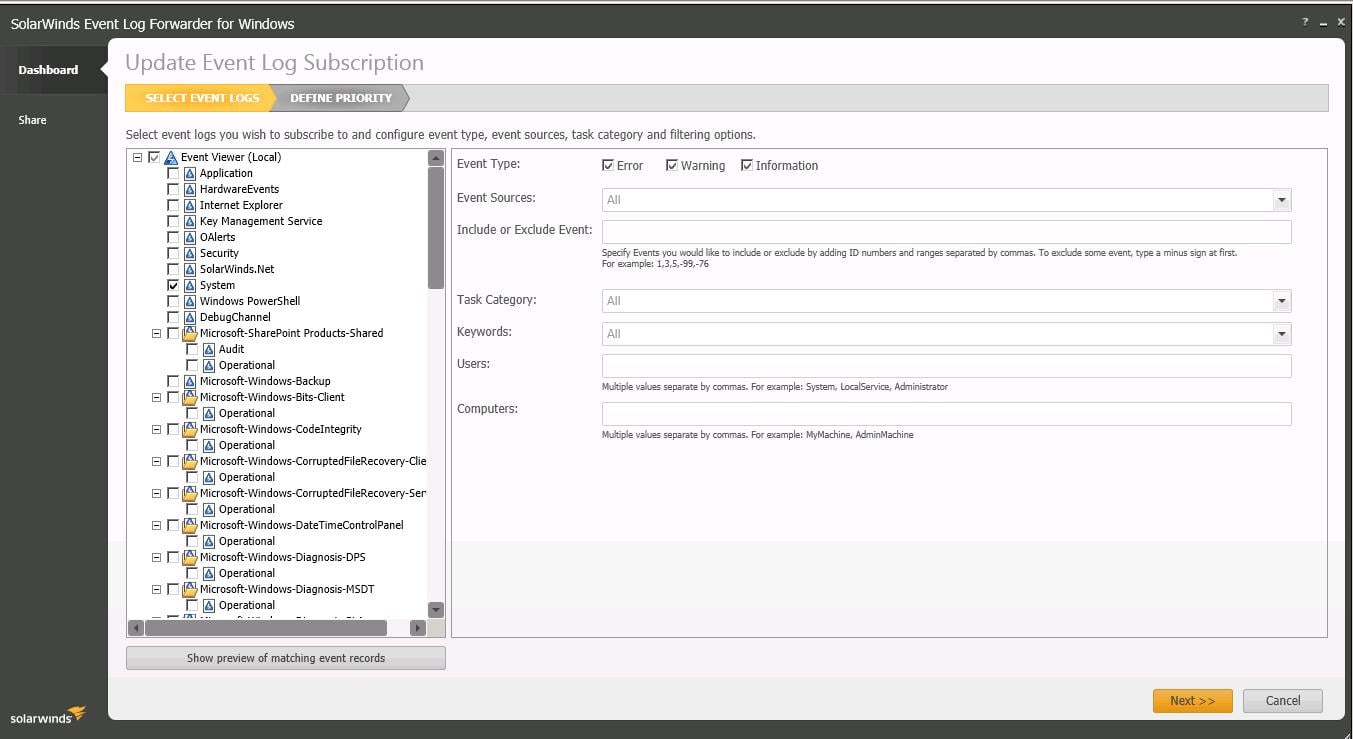The height and width of the screenshot is (739, 1353).
Task: Untick the System log checkbox
Action: pos(173,285)
